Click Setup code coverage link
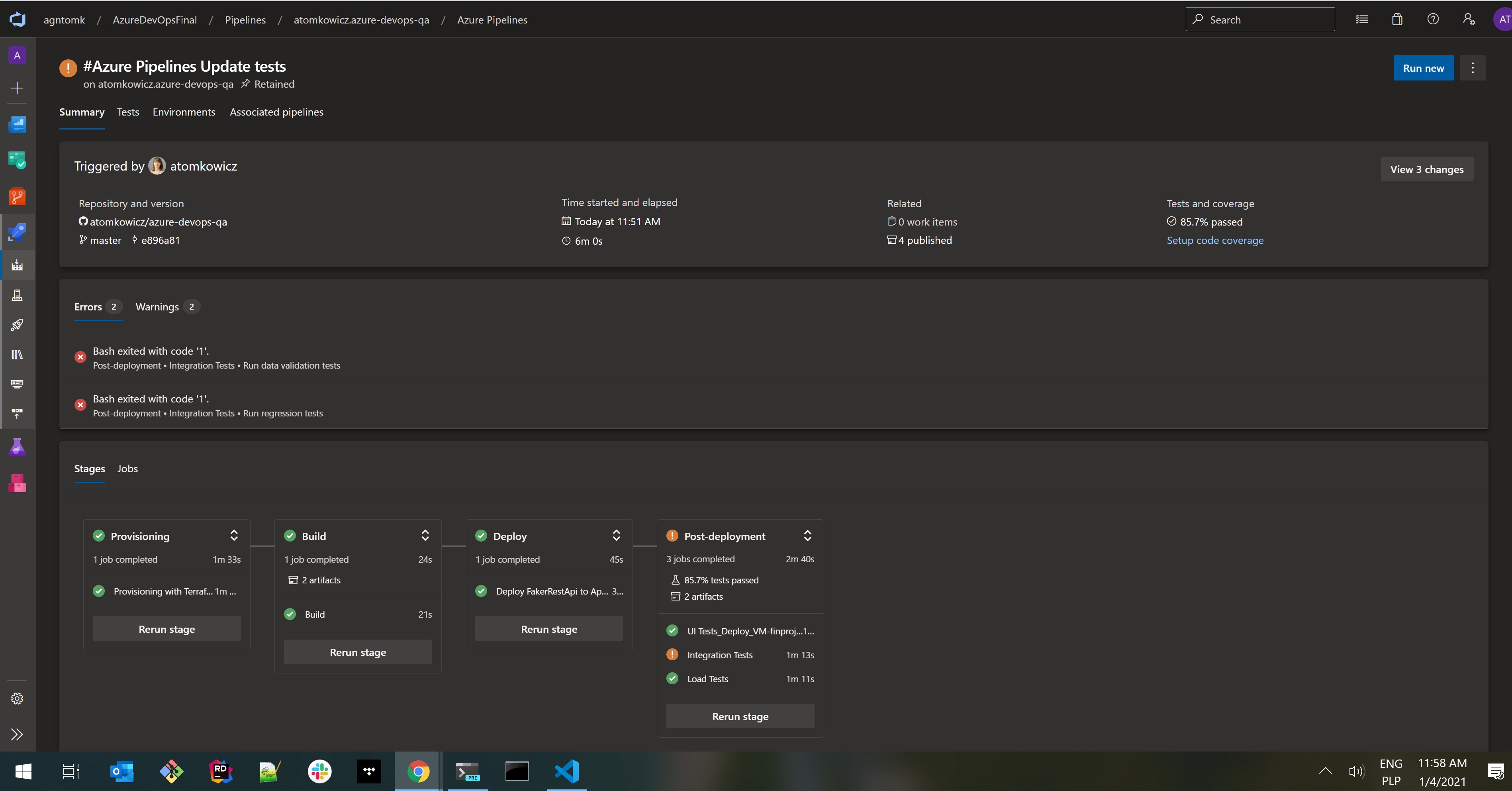 click(1214, 240)
